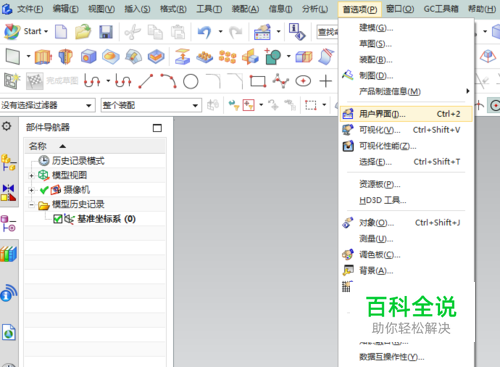Viewport: 500px width, 367px height.
Task: Select 选择(E) menu entry
Action: point(406,162)
